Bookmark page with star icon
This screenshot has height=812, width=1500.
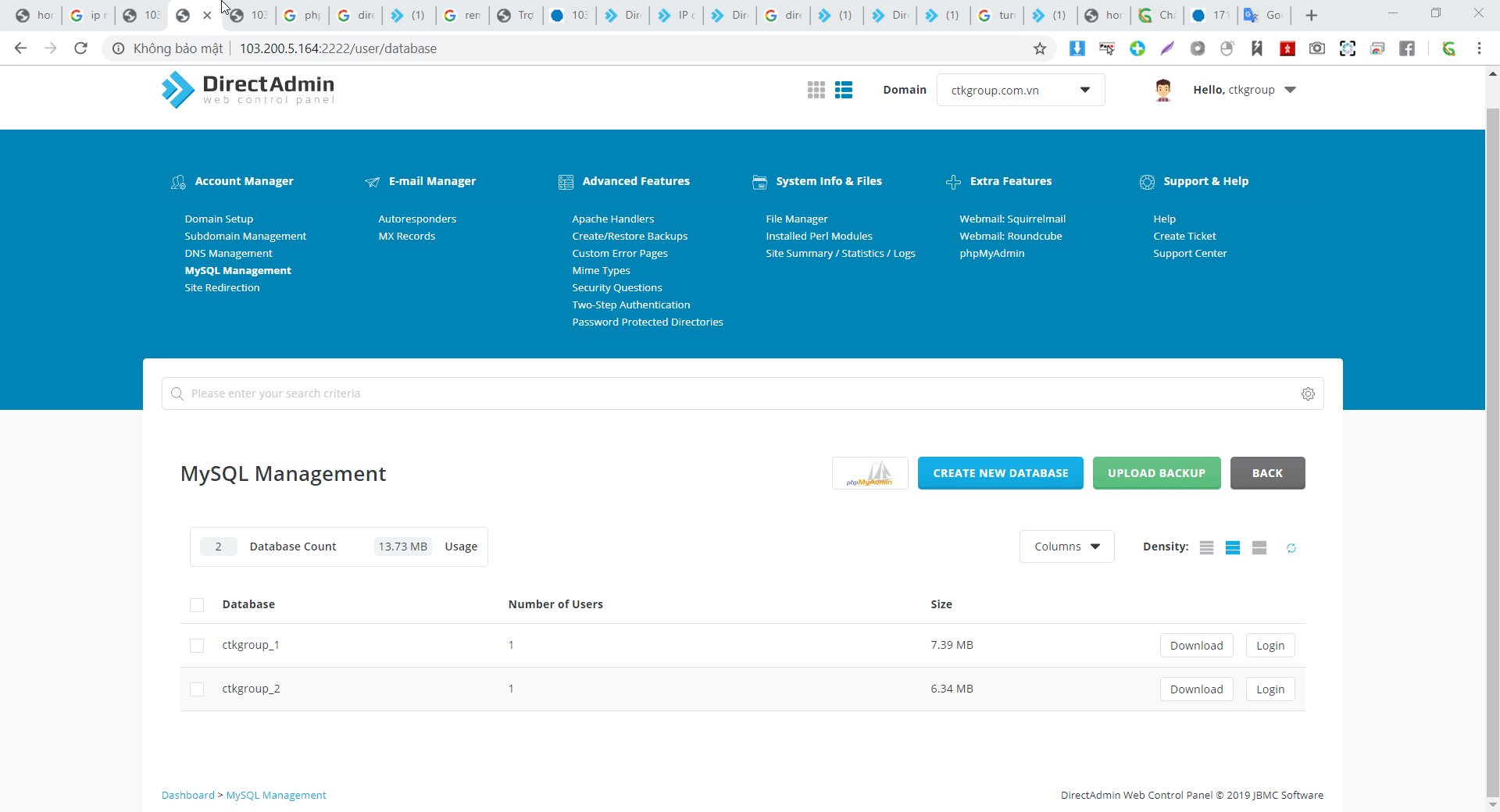click(x=1040, y=48)
